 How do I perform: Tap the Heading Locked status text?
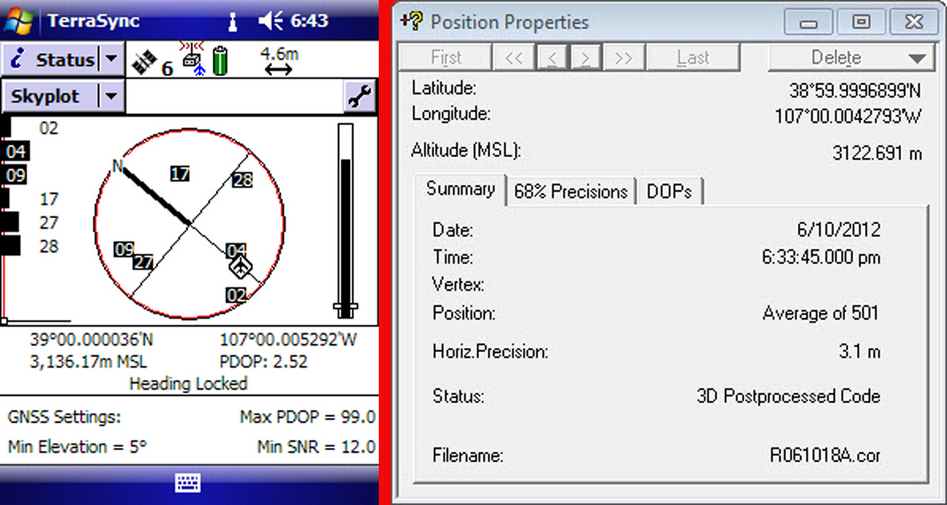188,384
